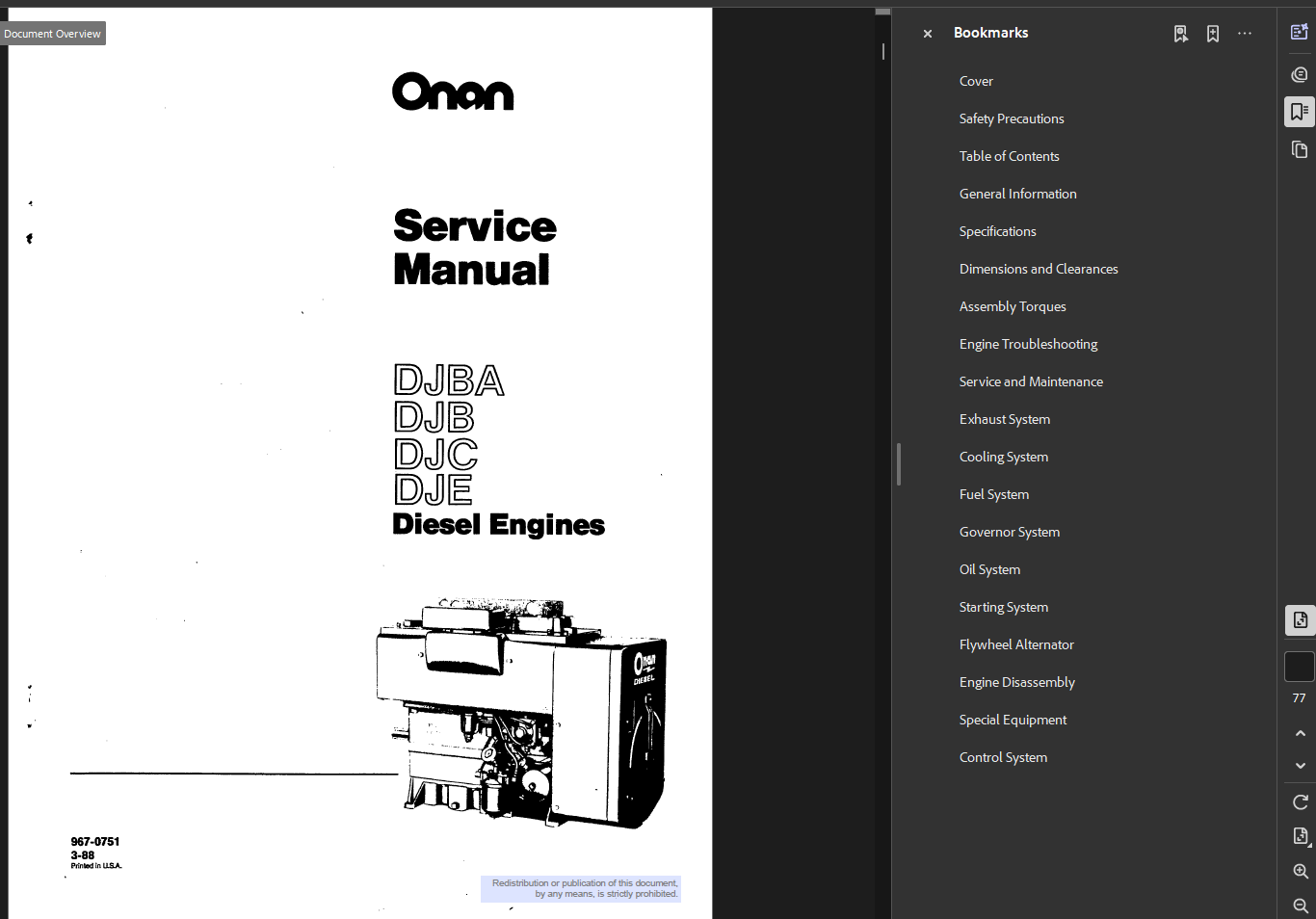Open the page thumbnails panel icon
Screen dimensions: 1316x919
[1300, 149]
